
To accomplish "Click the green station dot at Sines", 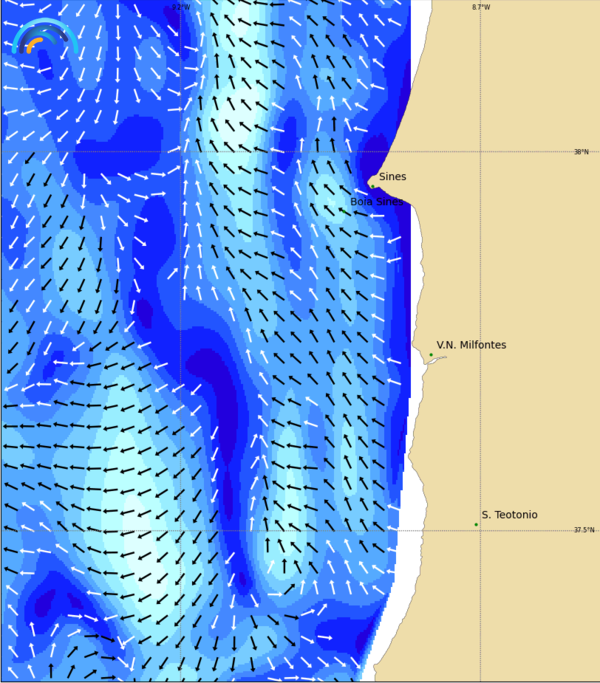I will pos(372,185).
